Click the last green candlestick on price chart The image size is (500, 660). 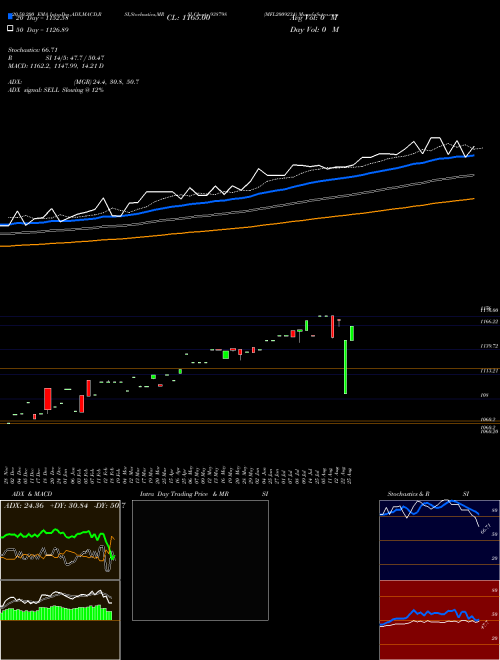pos(352,333)
